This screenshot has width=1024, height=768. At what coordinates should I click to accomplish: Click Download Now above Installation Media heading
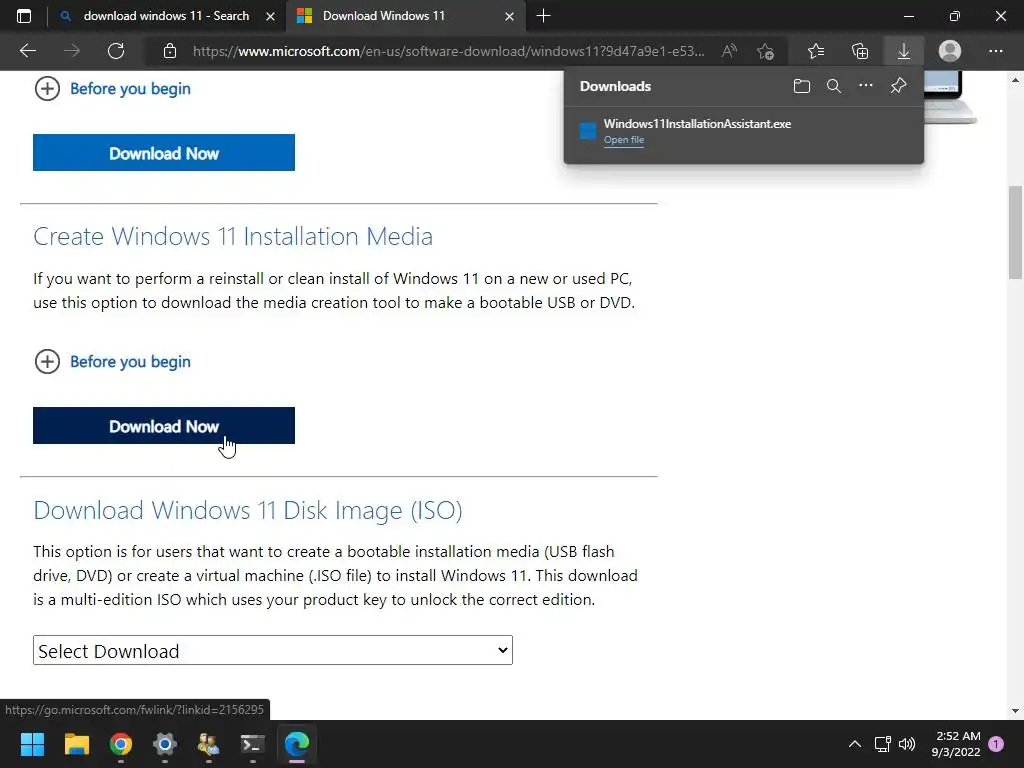(x=164, y=153)
